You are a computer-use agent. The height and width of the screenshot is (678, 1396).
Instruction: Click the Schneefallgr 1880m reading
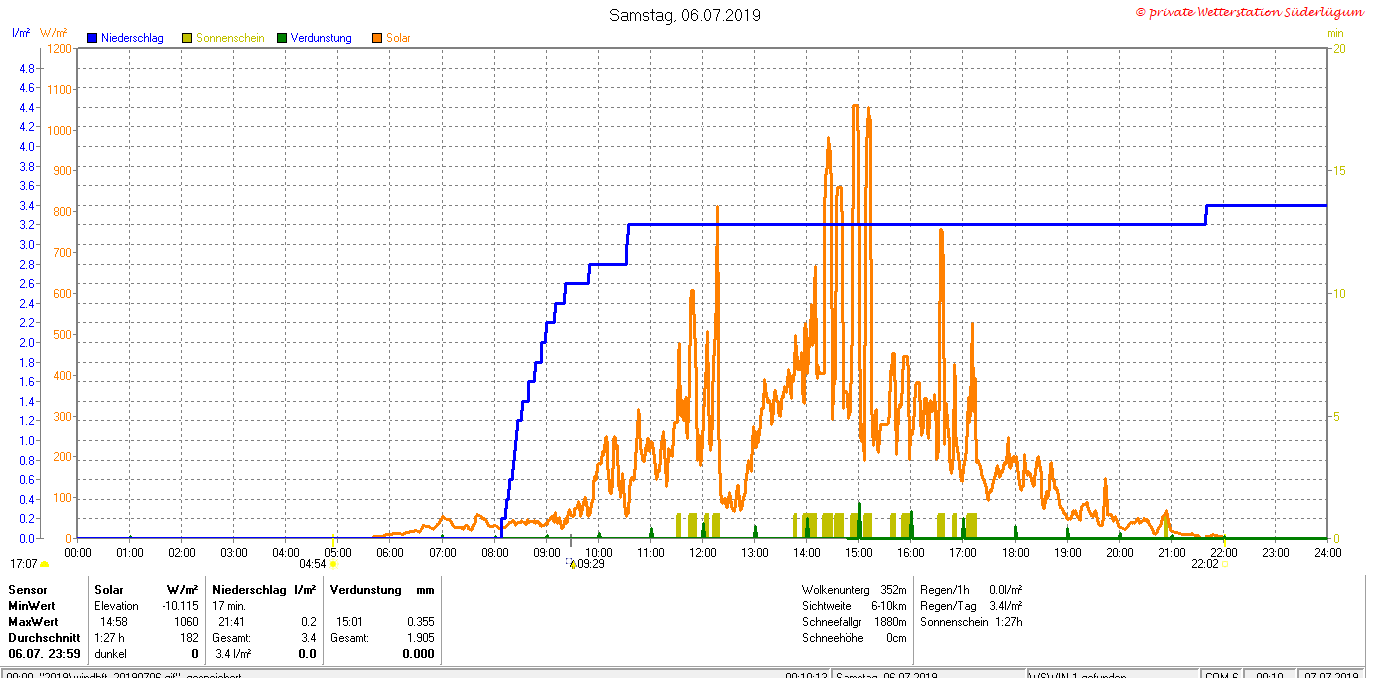pos(854,622)
